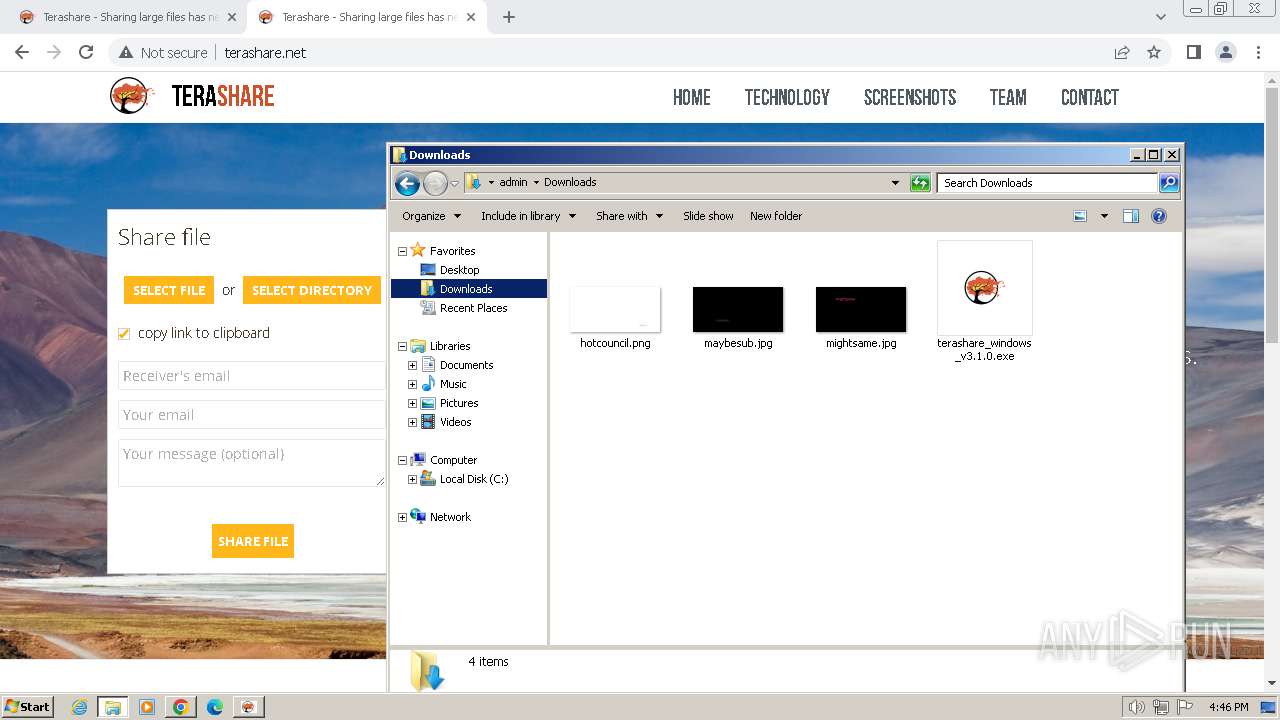This screenshot has height=720, width=1280.
Task: Open the address bar history dropdown
Action: tap(895, 183)
